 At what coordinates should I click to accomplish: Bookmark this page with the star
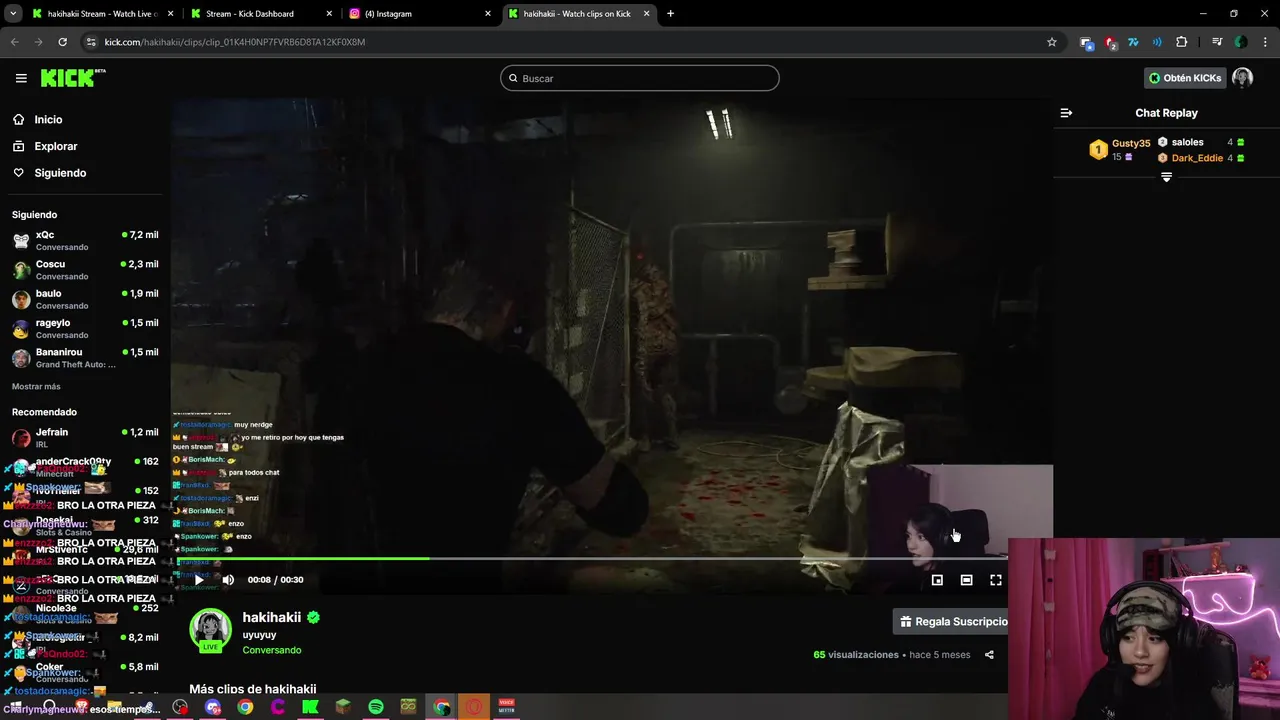1051,42
